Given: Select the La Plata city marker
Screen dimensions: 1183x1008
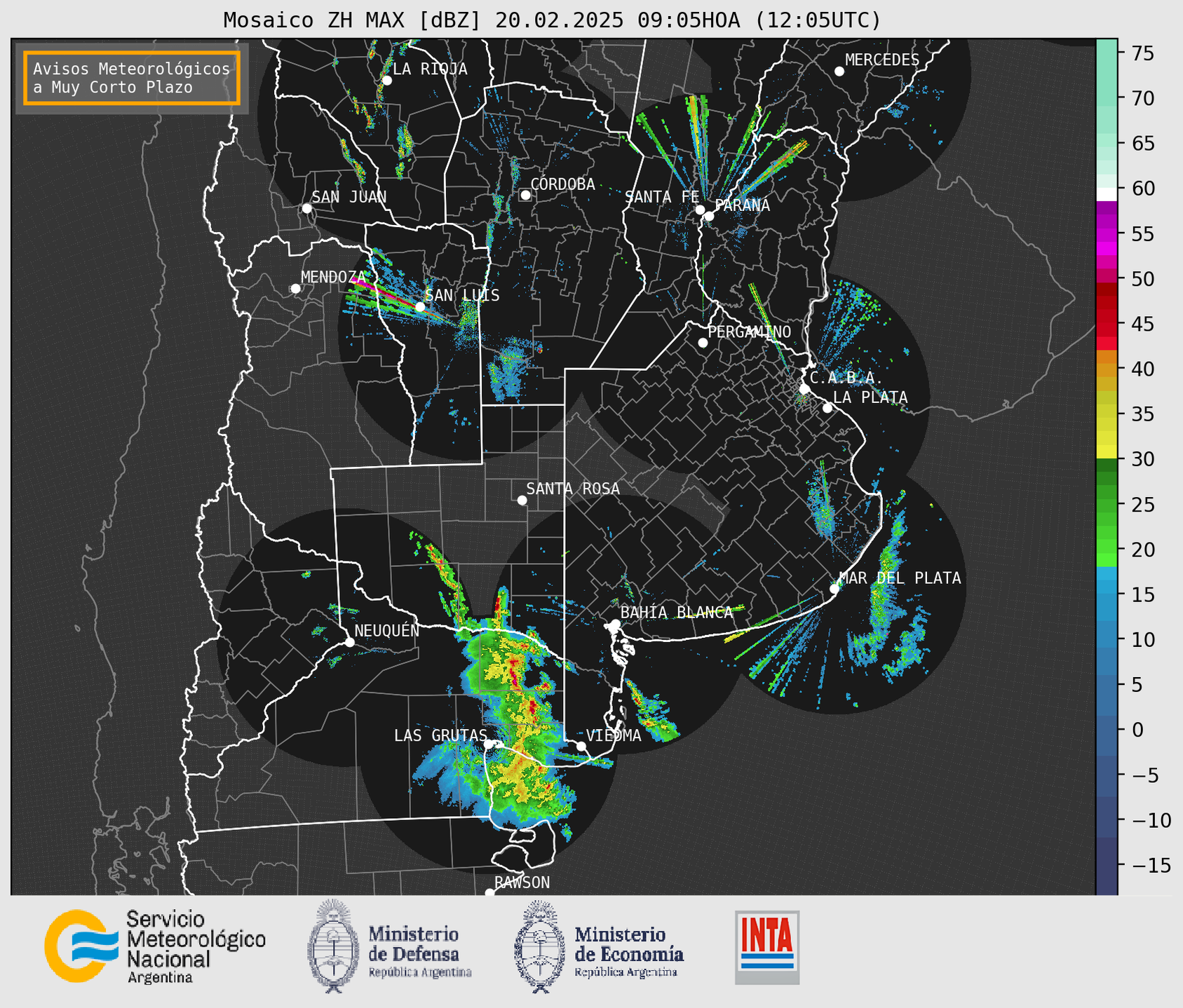Looking at the screenshot, I should (x=827, y=408).
